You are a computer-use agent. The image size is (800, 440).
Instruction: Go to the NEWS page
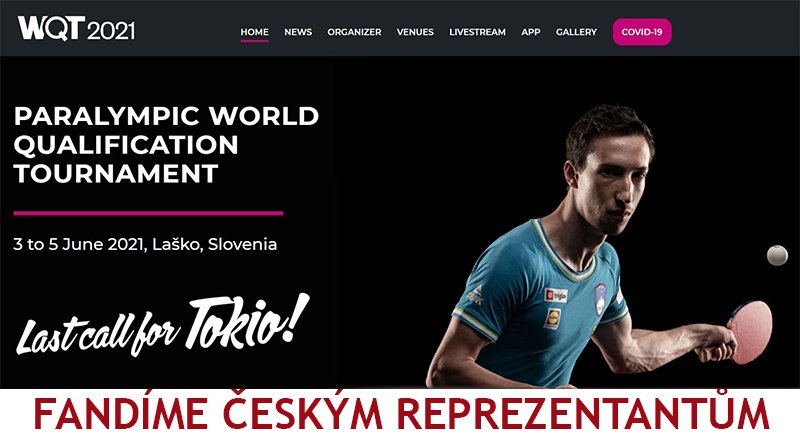pyautogui.click(x=298, y=32)
